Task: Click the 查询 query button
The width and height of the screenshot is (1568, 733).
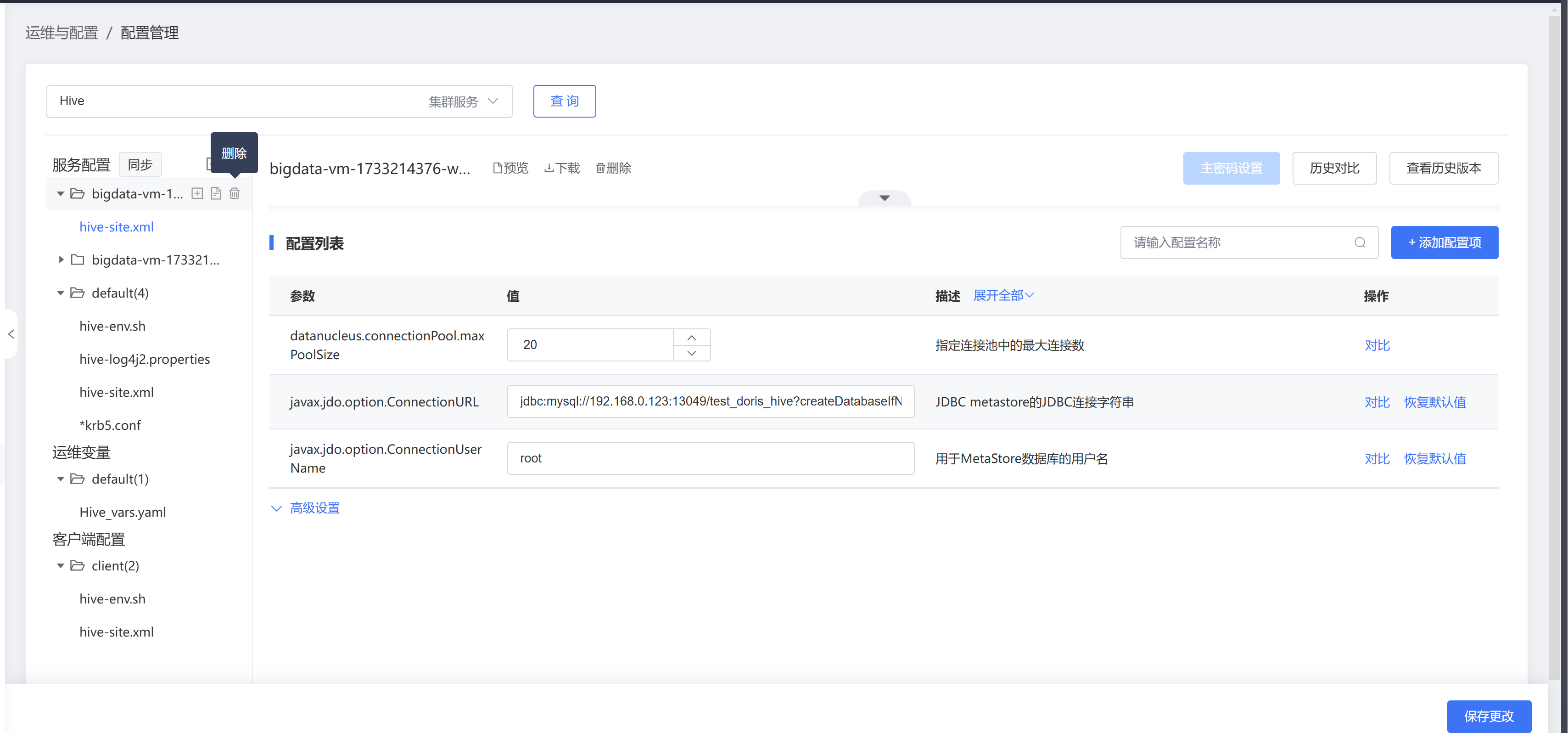Action: click(564, 101)
